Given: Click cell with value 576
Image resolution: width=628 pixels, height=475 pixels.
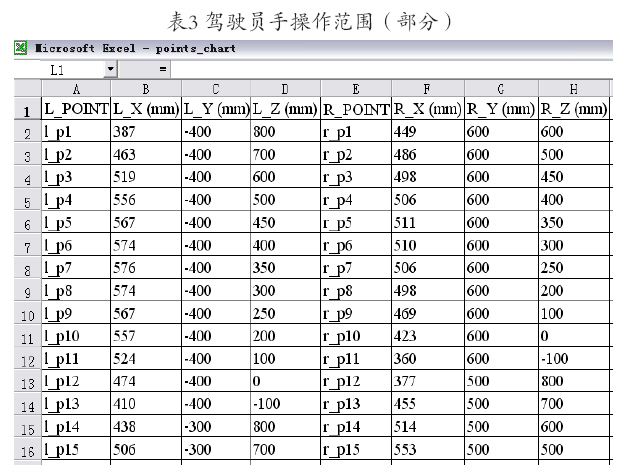Looking at the screenshot, I should 146,268.
